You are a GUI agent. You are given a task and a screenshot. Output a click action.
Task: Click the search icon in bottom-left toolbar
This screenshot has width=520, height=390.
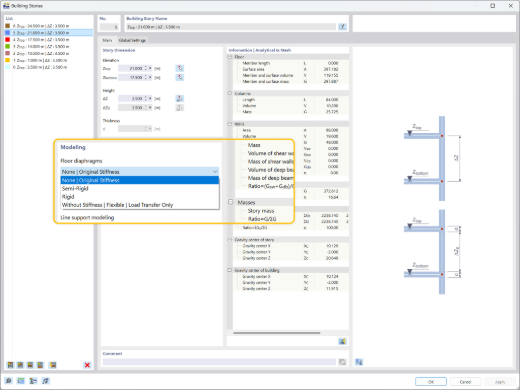8,381
